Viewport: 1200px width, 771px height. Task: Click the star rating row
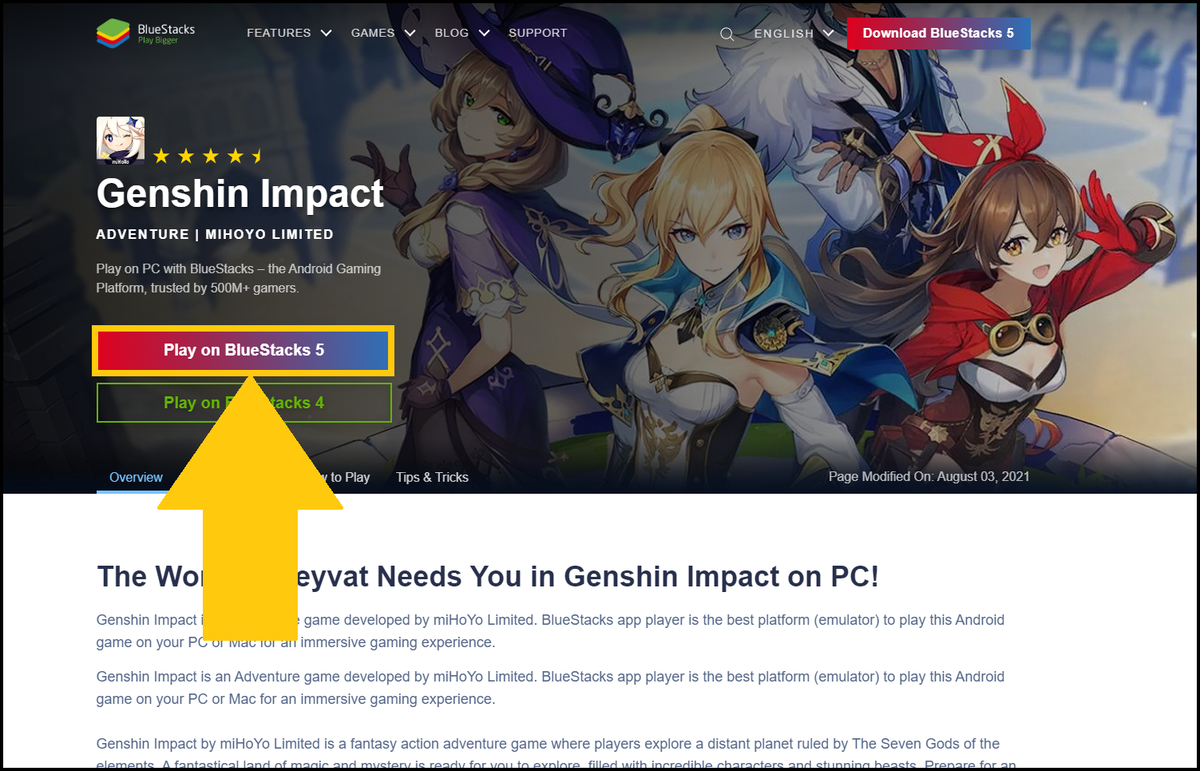tap(207, 156)
